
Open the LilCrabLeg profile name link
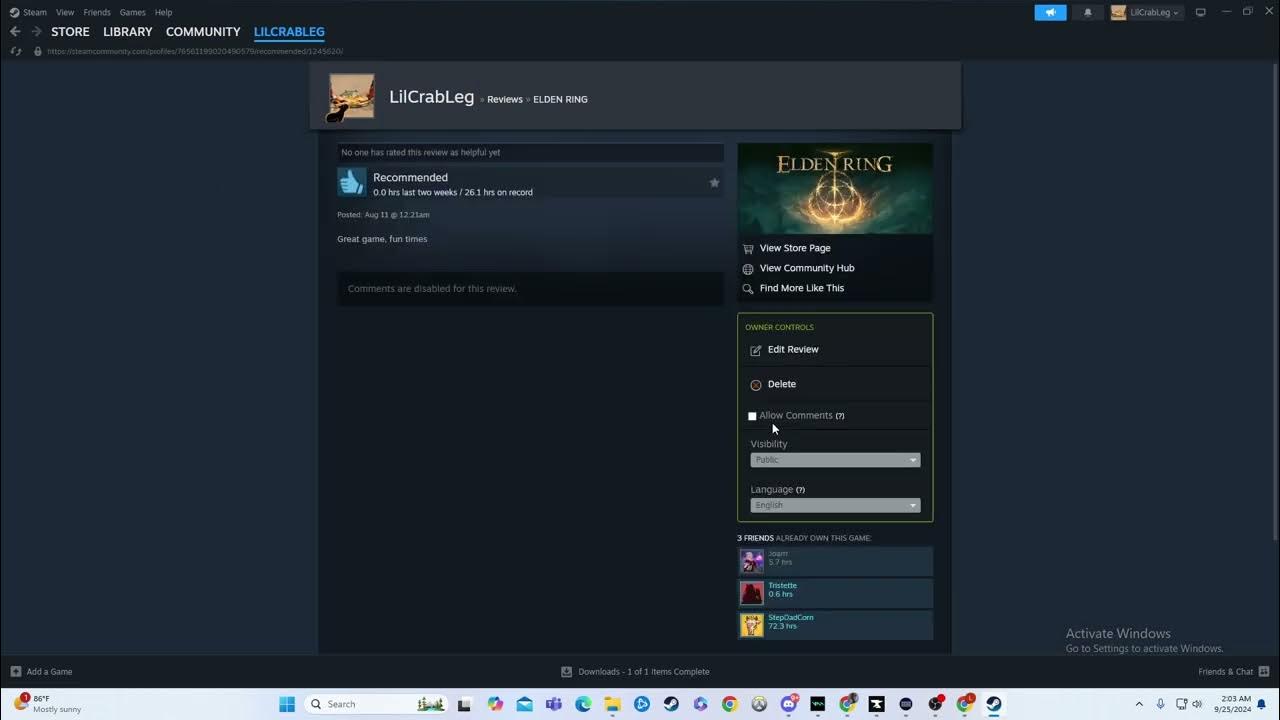coord(431,97)
